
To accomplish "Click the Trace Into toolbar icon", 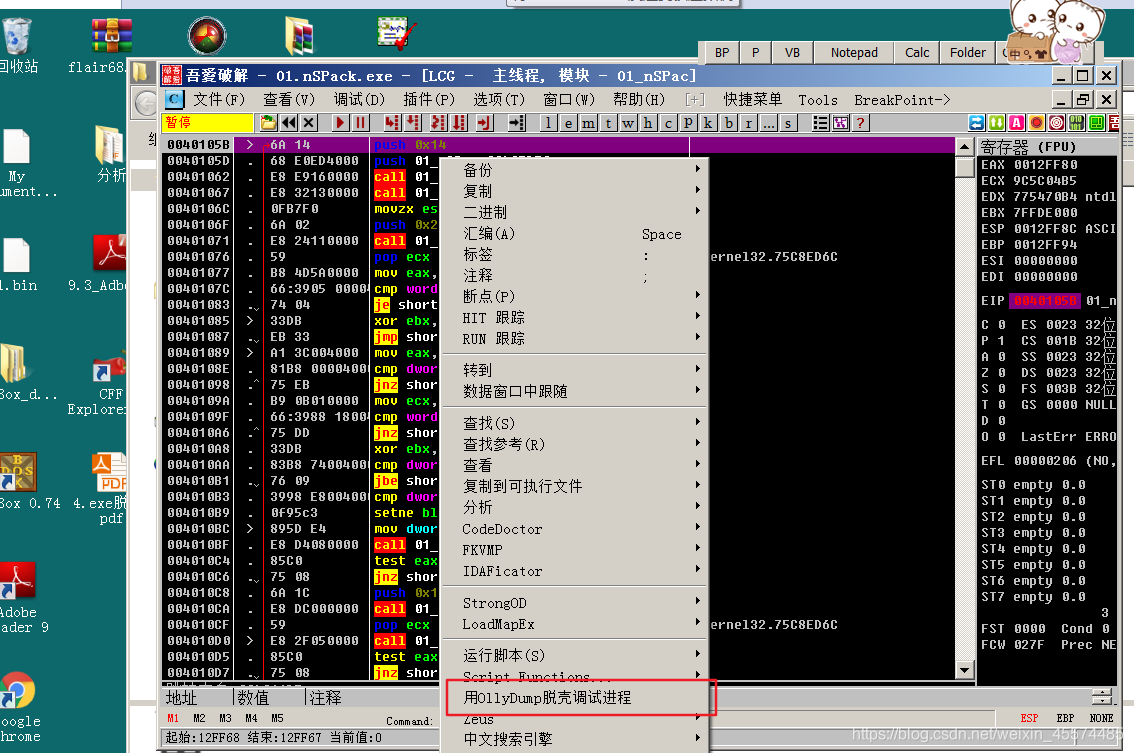I will click(438, 123).
